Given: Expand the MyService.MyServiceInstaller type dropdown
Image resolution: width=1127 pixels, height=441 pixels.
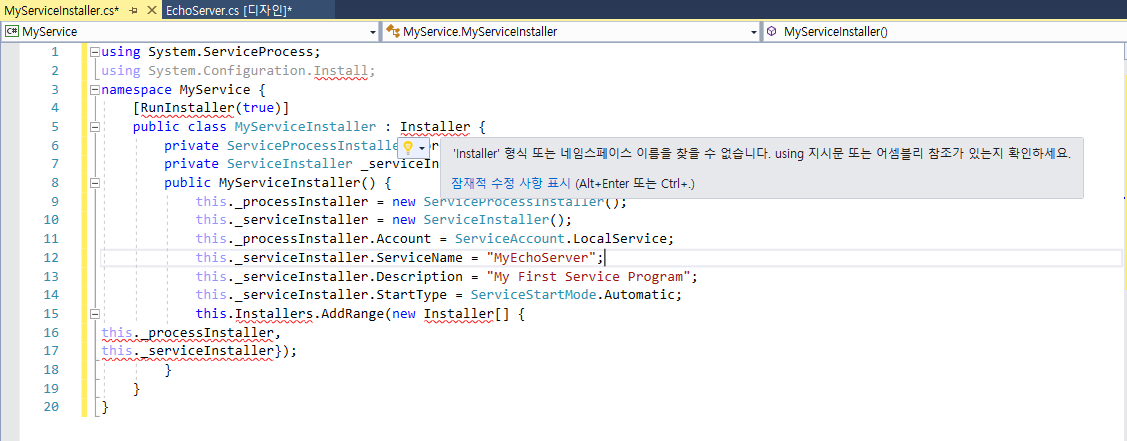Looking at the screenshot, I should pos(754,32).
